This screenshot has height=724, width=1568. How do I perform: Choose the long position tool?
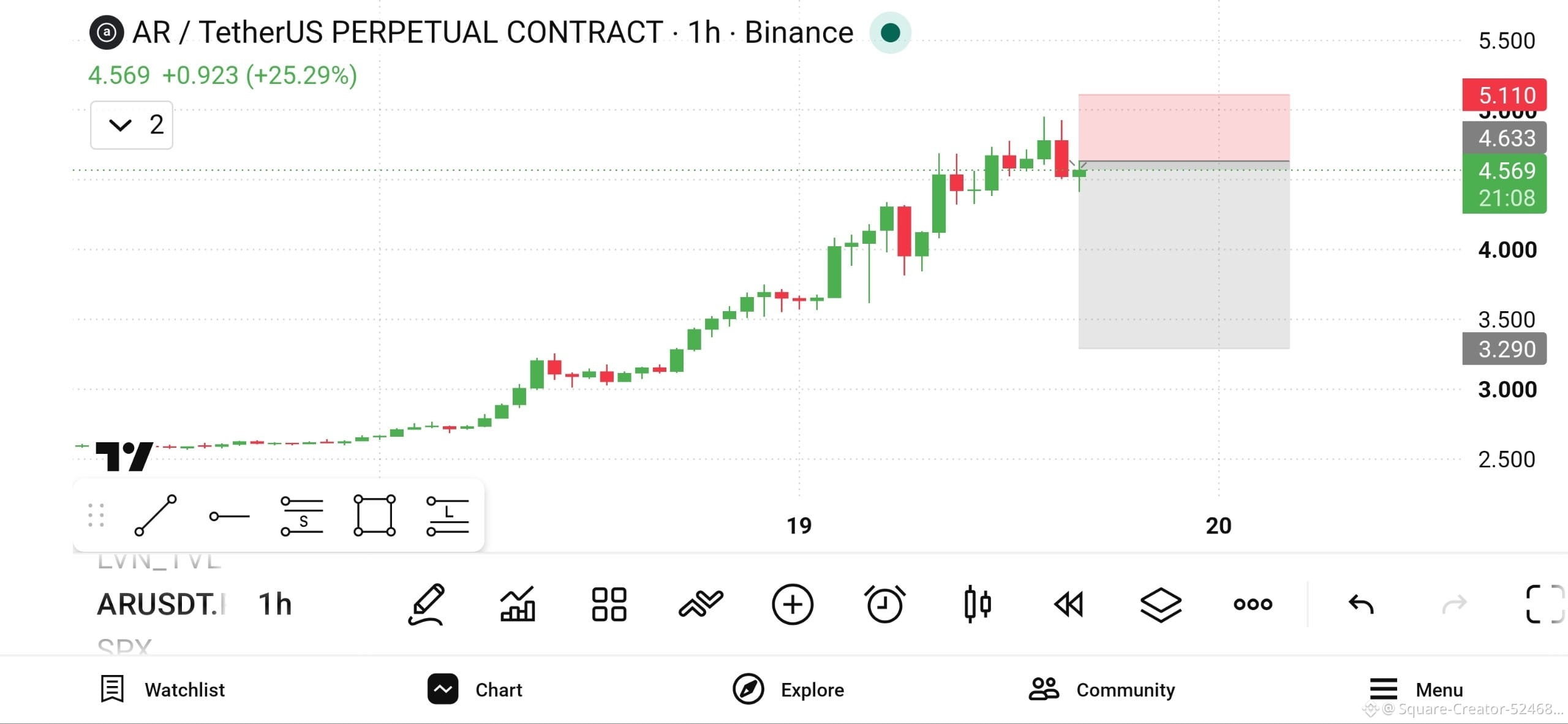[448, 516]
